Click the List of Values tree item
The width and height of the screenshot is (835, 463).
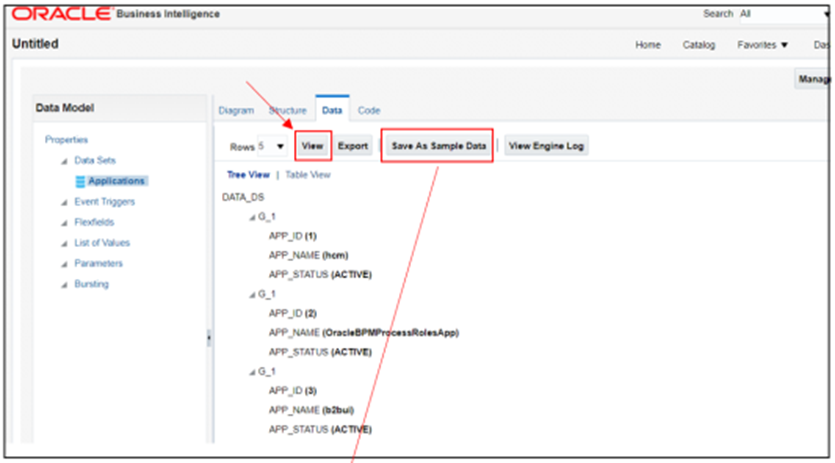(102, 243)
